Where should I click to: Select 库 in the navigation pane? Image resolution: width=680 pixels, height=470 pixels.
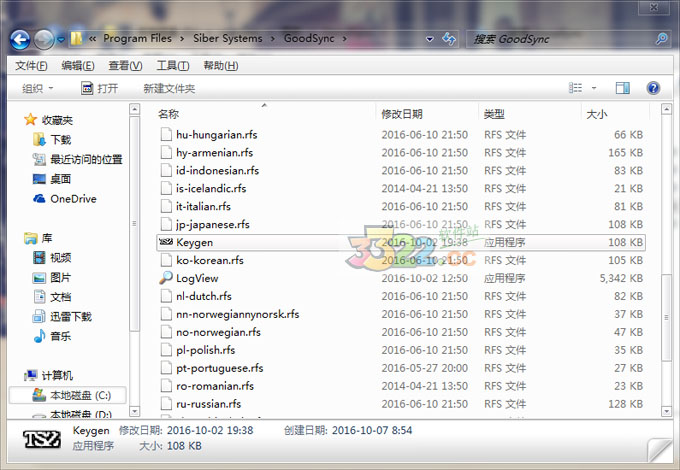(47, 238)
